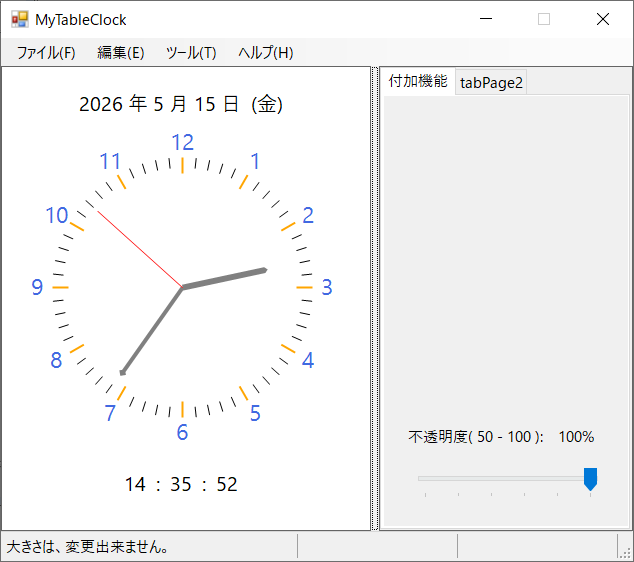Click the clock numeral 7
Screen dimensions: 634x562
110,413
